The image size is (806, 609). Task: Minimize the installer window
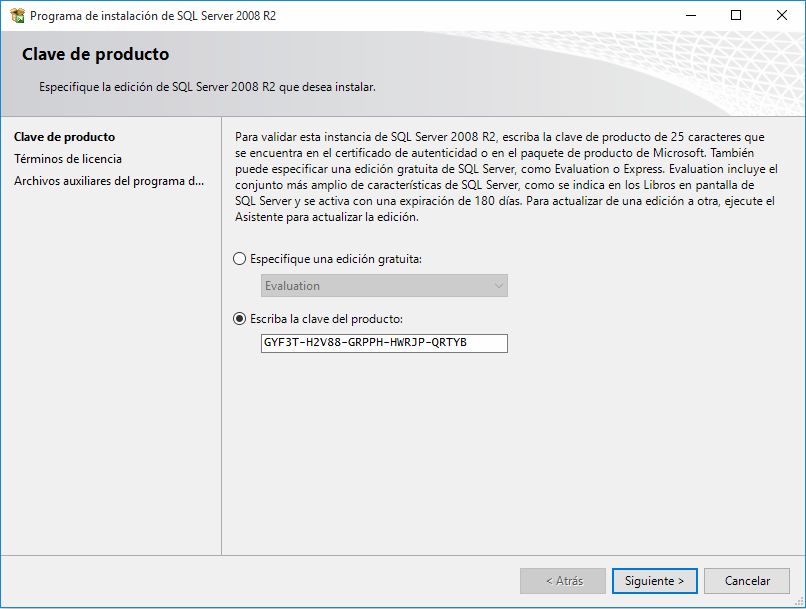[x=691, y=15]
